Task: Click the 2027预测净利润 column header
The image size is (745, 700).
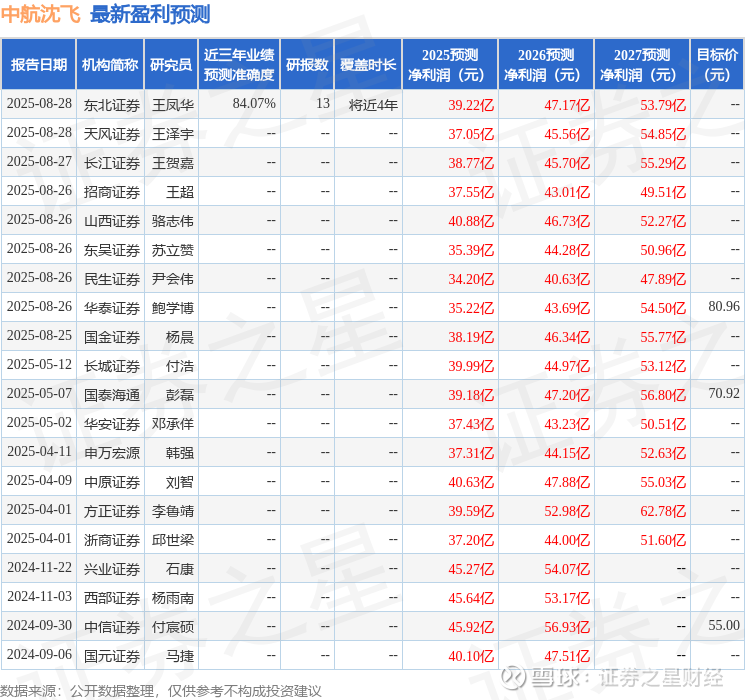Action: click(x=642, y=65)
